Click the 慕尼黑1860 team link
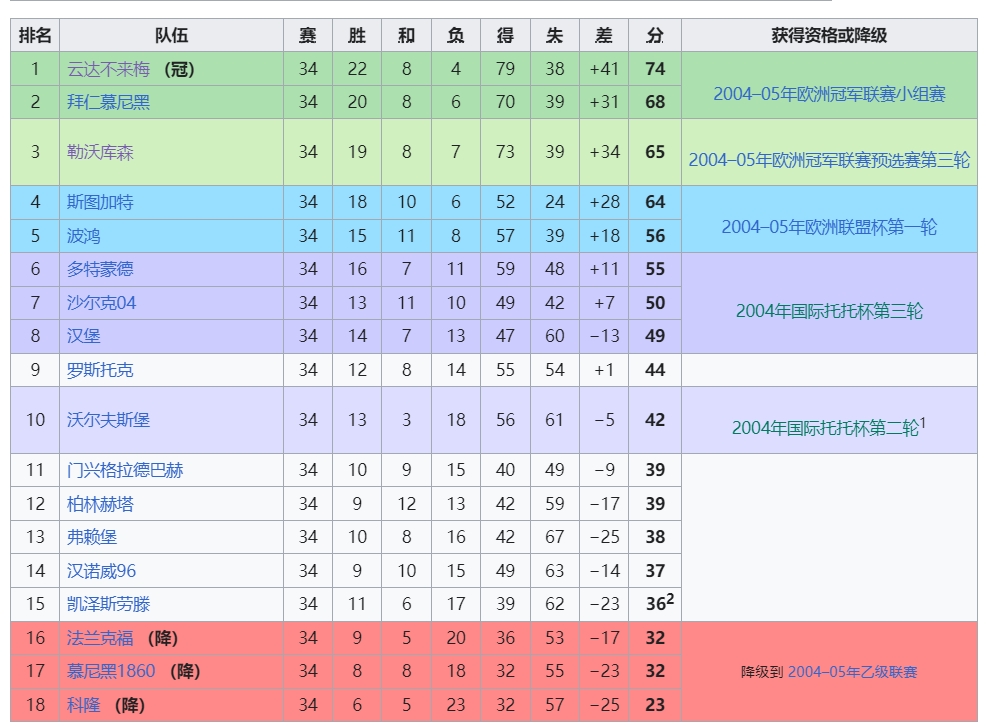Viewport: 986px width, 726px height. click(111, 671)
